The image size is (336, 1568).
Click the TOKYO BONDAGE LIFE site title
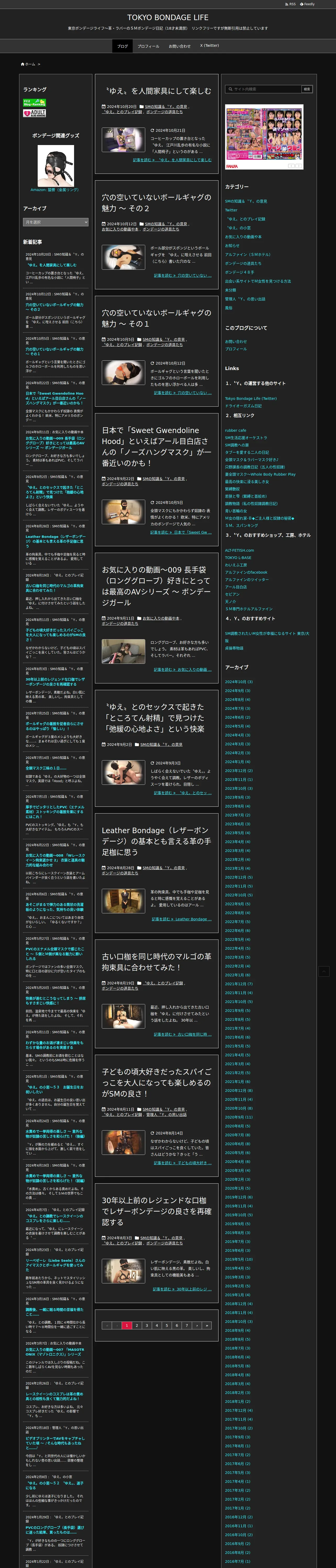[x=168, y=18]
